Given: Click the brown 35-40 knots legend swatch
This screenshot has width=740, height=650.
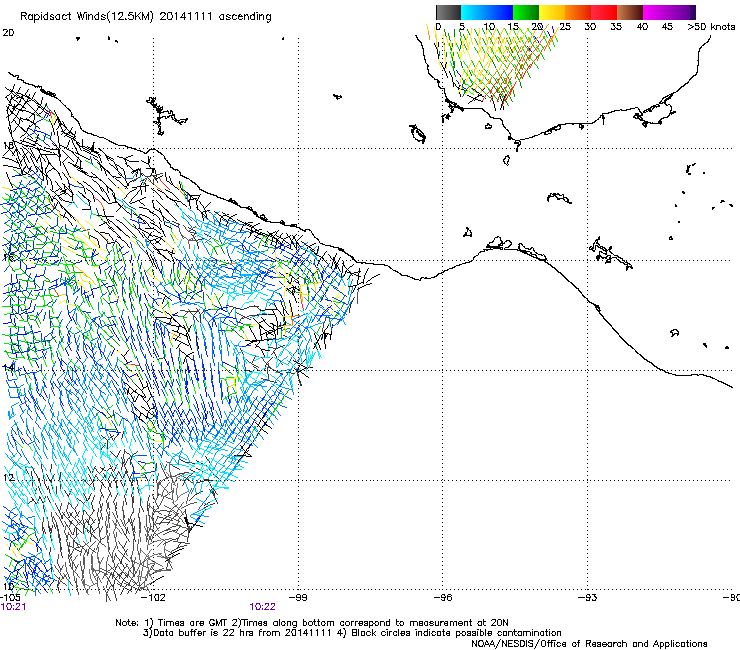Looking at the screenshot, I should [630, 12].
